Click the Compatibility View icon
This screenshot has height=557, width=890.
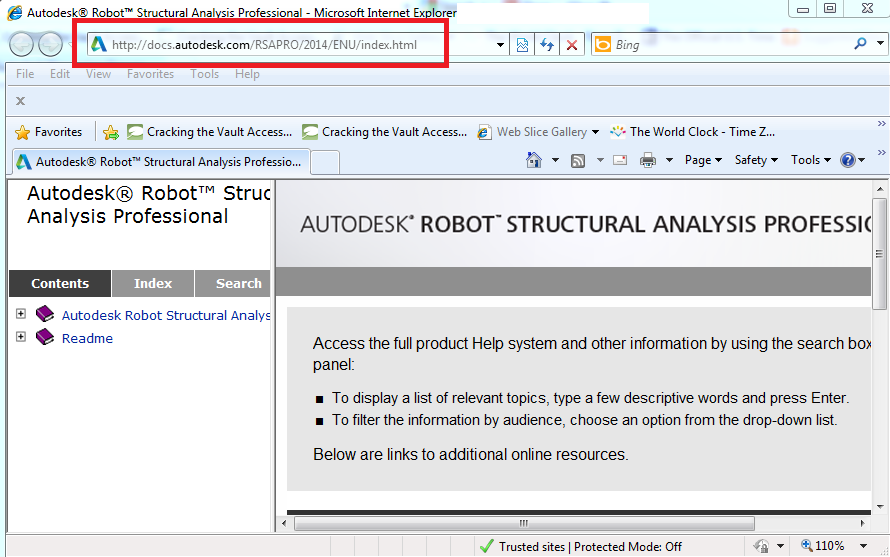[x=522, y=45]
